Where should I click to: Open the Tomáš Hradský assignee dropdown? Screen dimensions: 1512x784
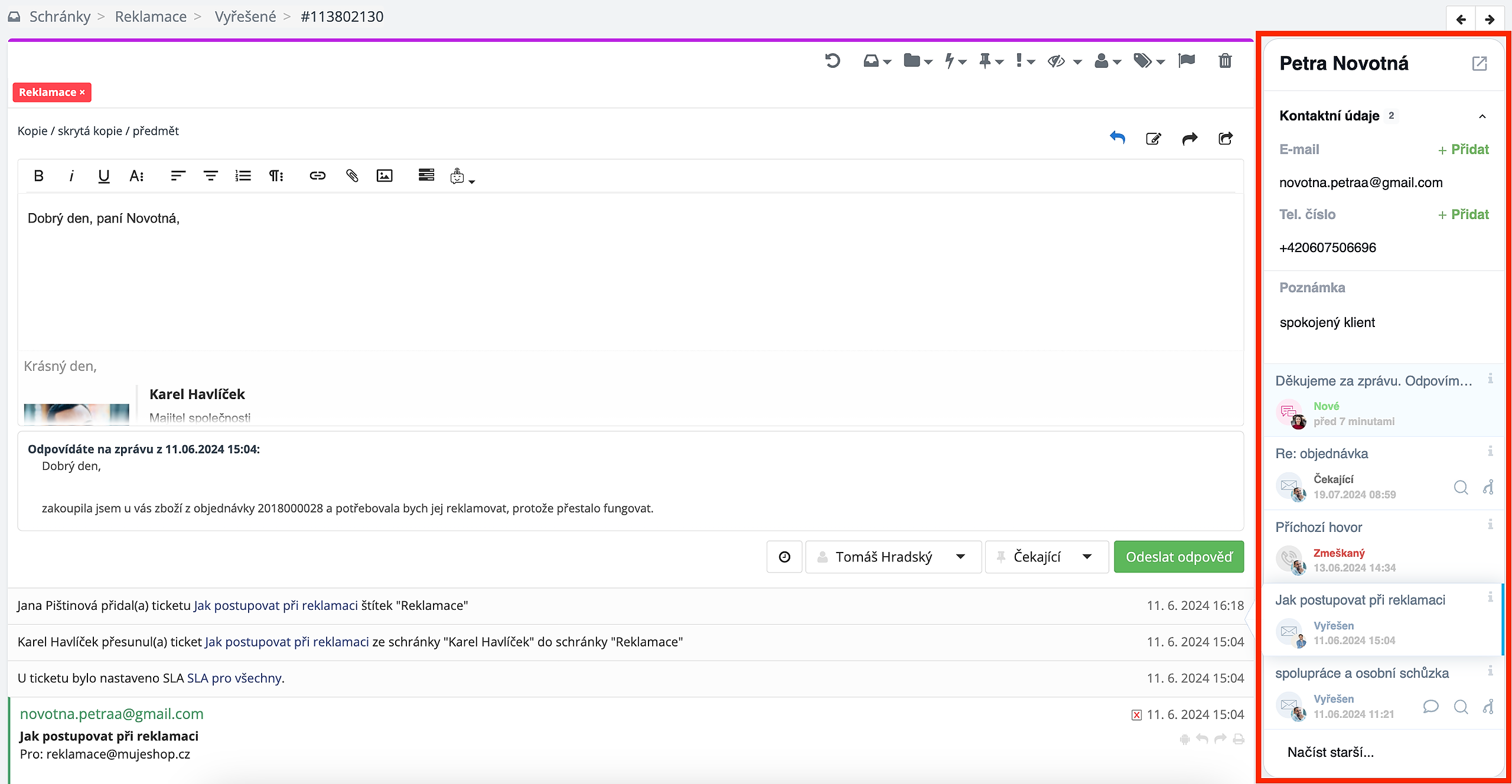coord(893,557)
